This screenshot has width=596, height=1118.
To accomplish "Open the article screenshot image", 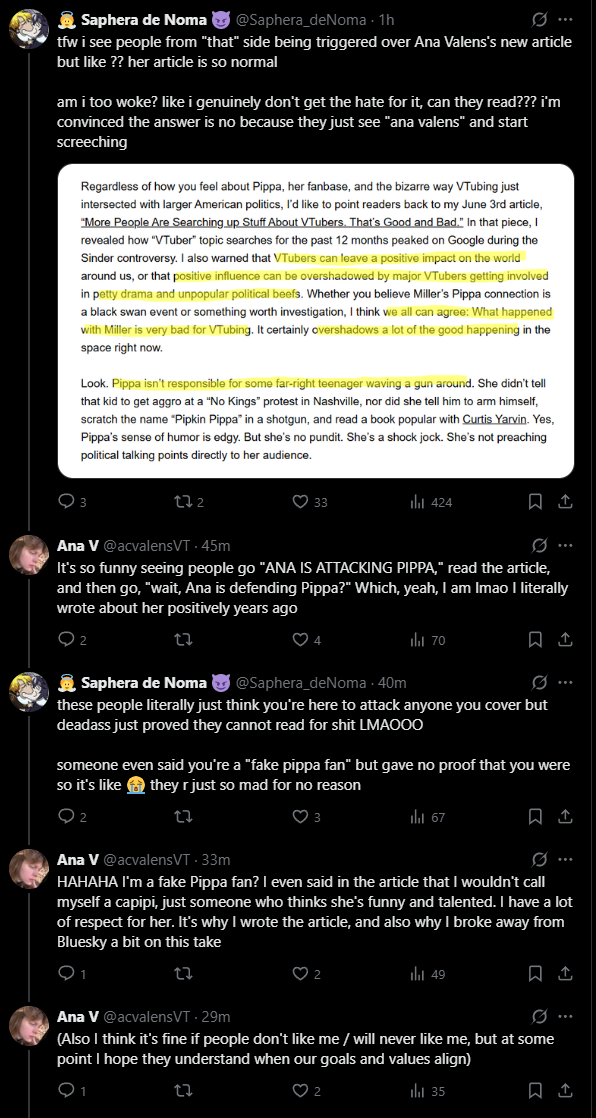I will [316, 321].
